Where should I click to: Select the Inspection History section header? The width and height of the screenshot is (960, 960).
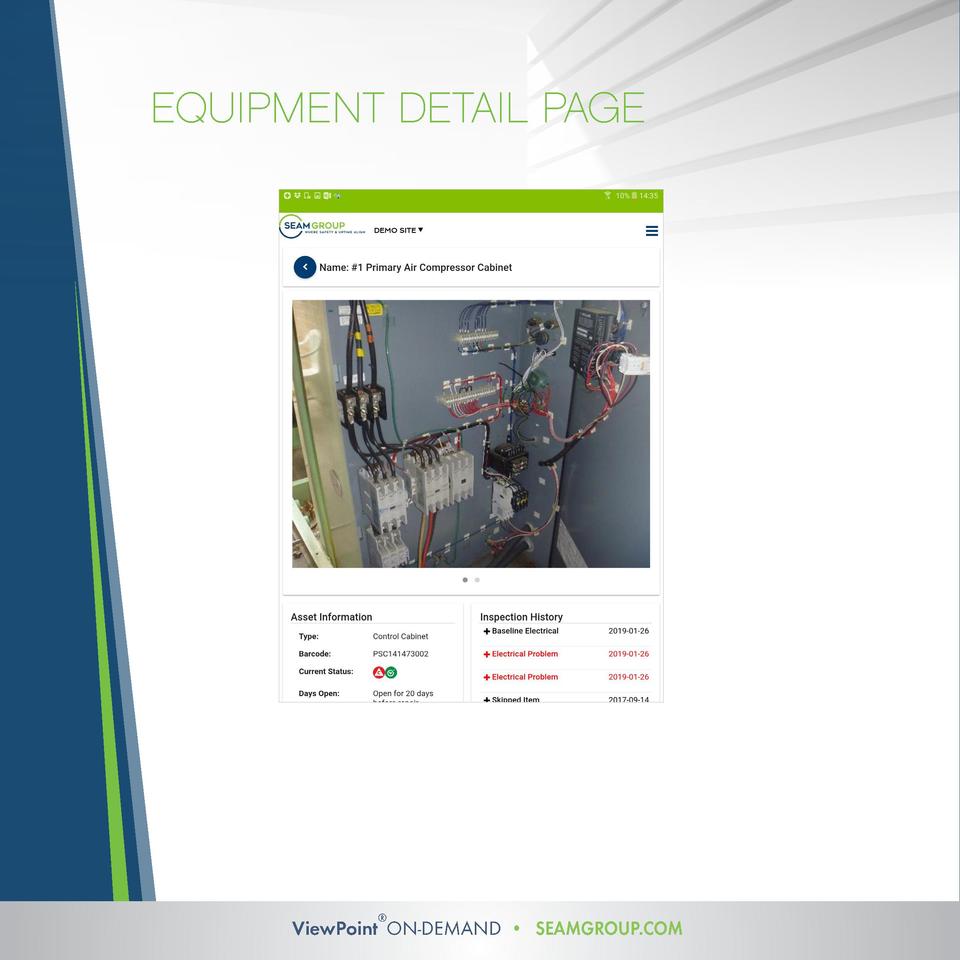[521, 617]
